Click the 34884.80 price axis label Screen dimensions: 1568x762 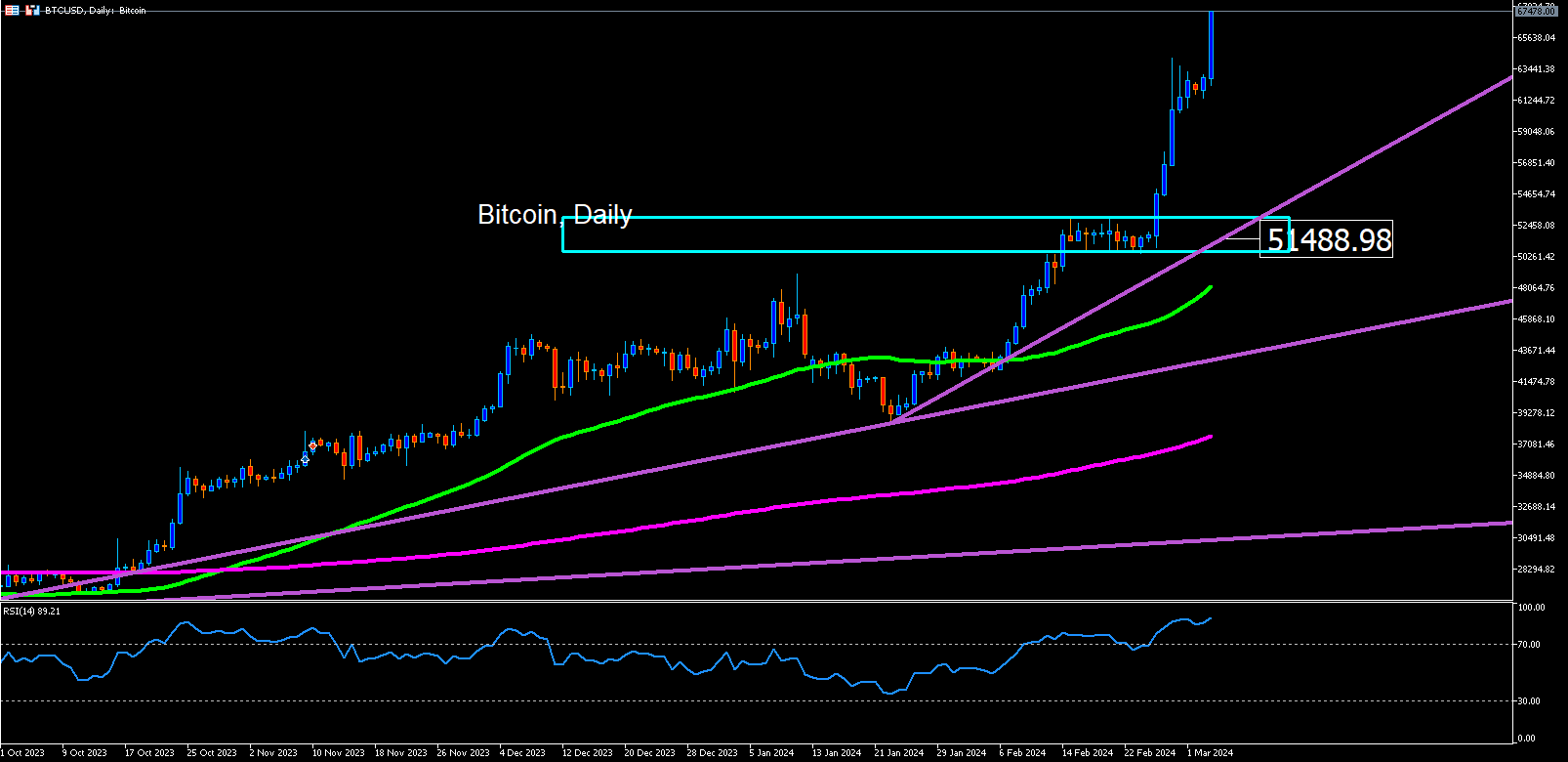tap(1536, 476)
